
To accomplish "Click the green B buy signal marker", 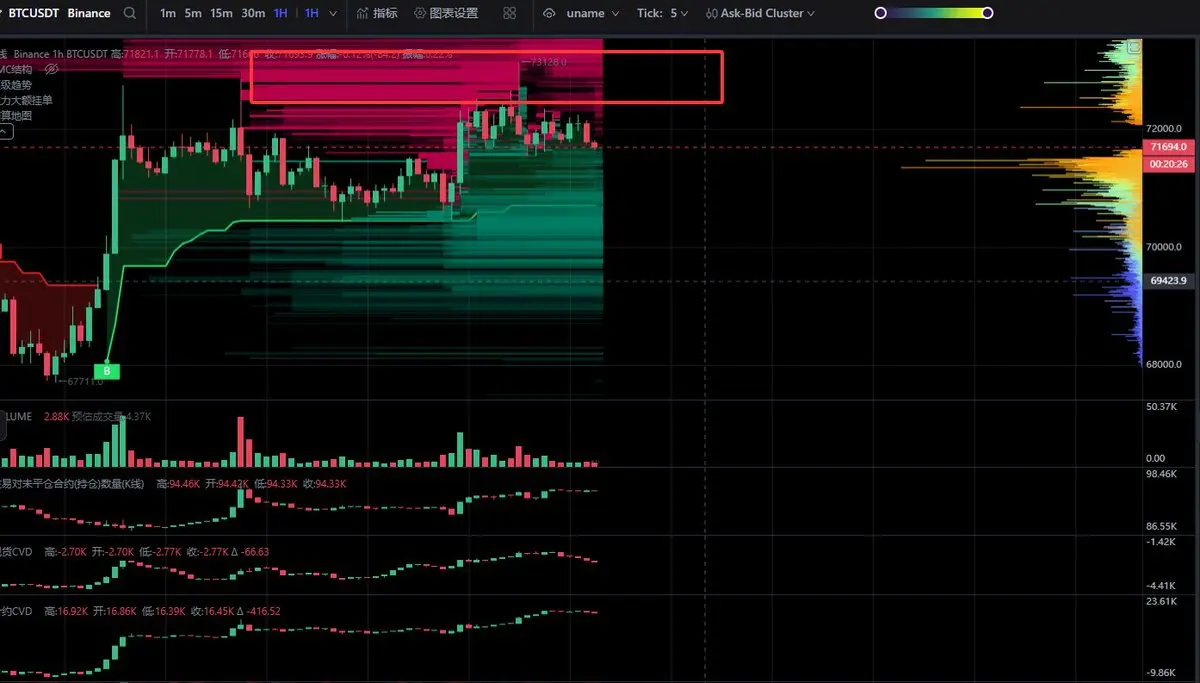I will pos(109,372).
